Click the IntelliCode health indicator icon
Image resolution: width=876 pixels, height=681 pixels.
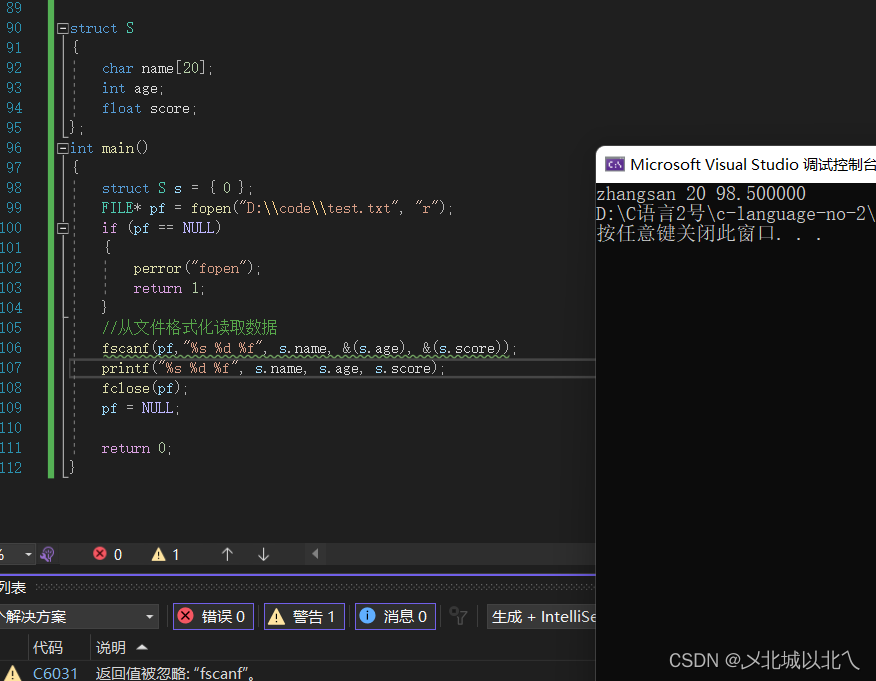coord(47,554)
